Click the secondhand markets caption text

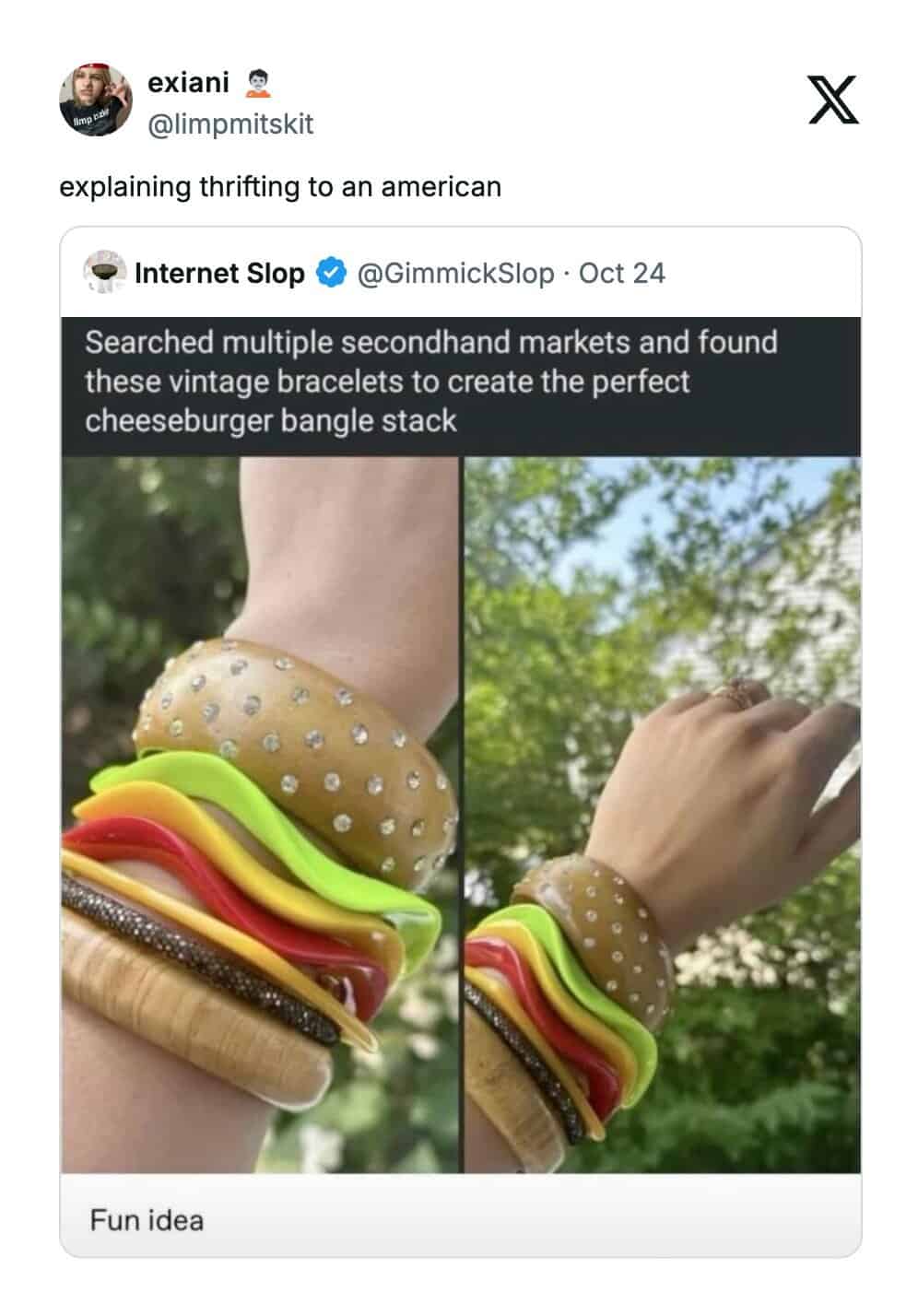(x=431, y=382)
